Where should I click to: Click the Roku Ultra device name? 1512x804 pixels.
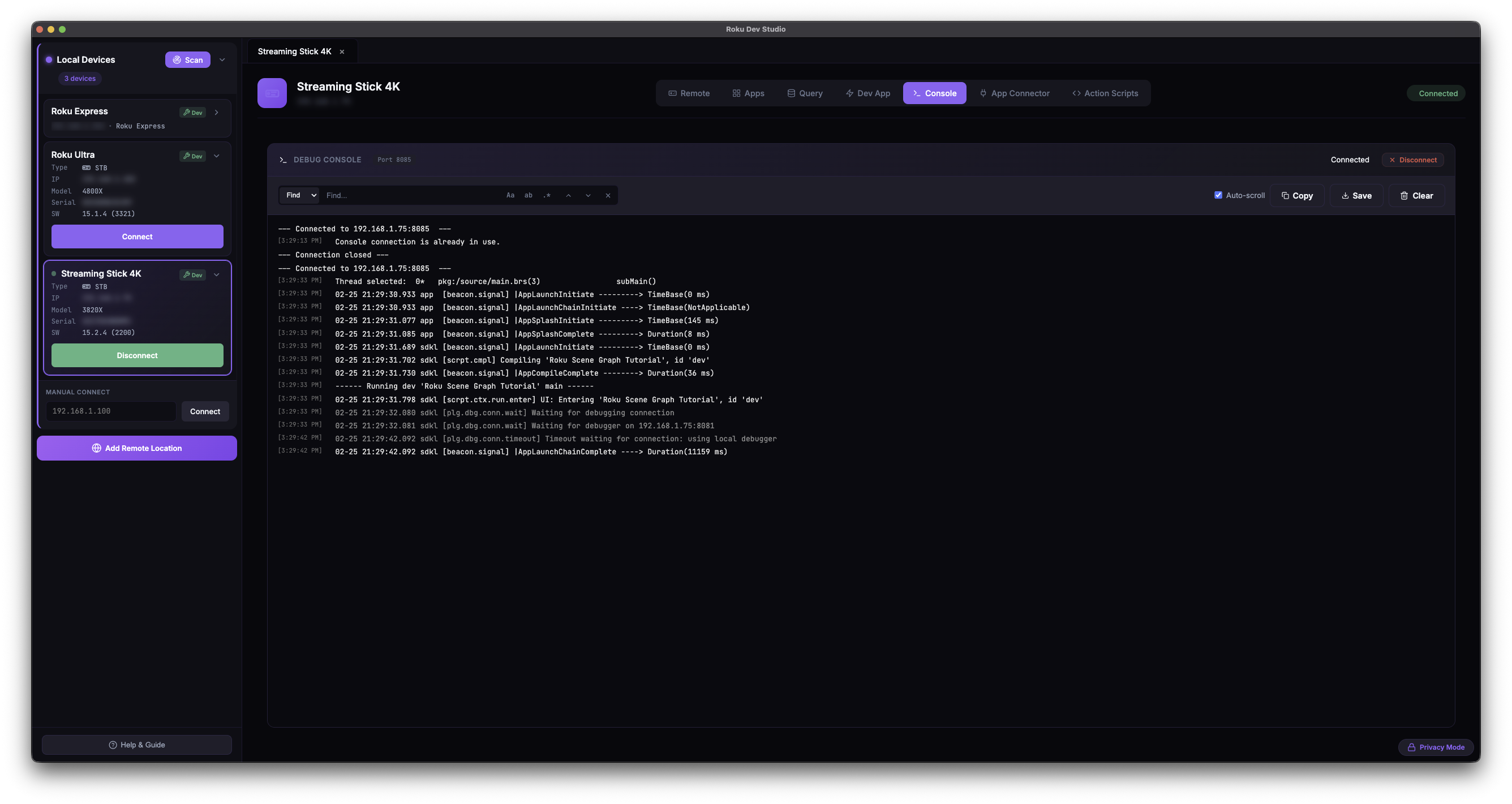pos(73,155)
